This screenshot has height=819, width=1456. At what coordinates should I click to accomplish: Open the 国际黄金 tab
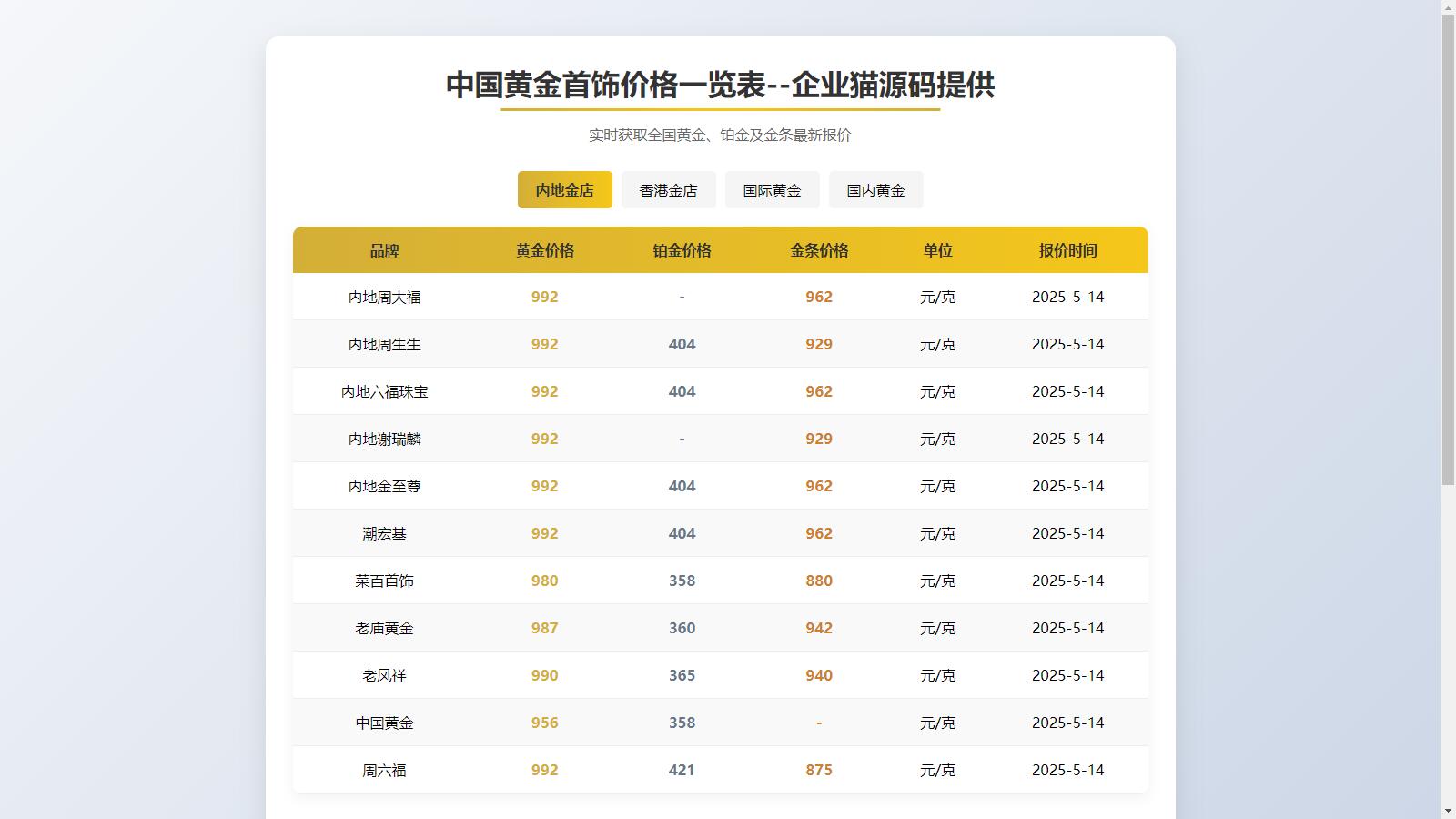coord(772,189)
